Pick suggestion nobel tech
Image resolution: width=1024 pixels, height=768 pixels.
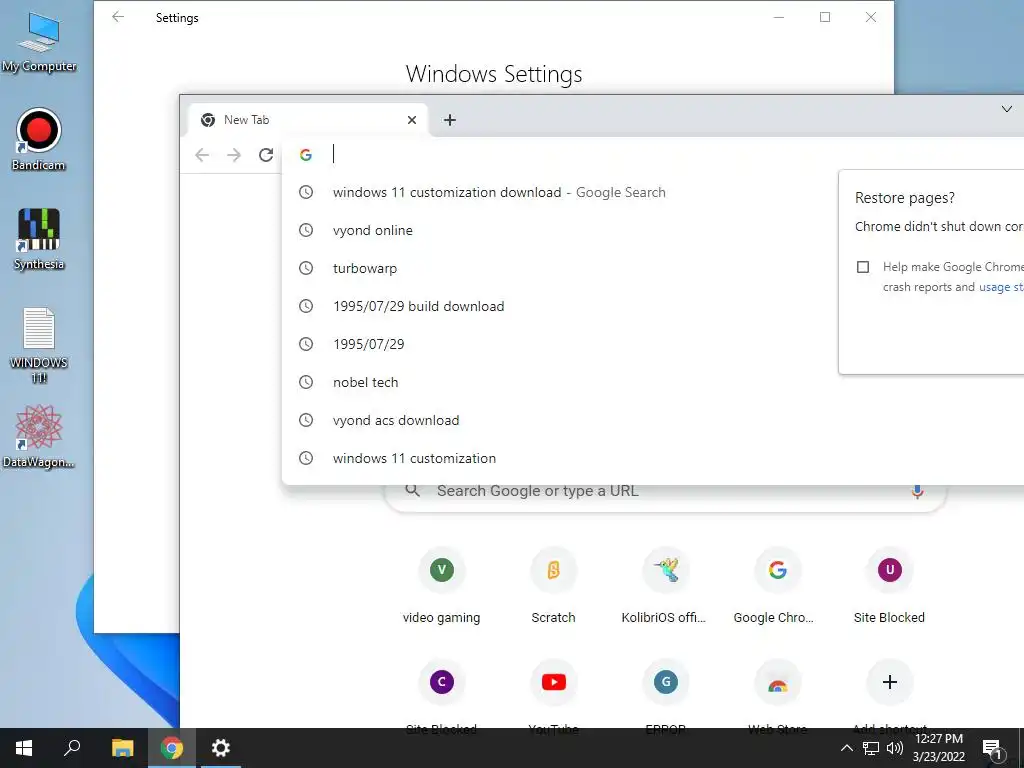coord(653,382)
